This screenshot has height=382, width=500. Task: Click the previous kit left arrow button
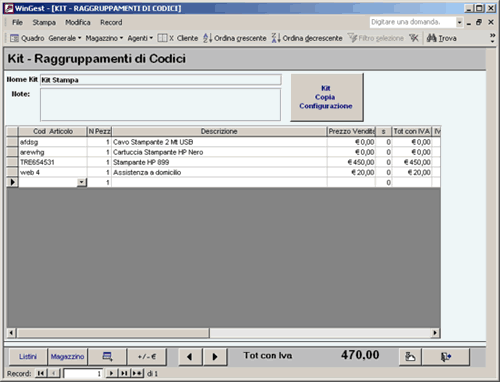pyautogui.click(x=190, y=357)
